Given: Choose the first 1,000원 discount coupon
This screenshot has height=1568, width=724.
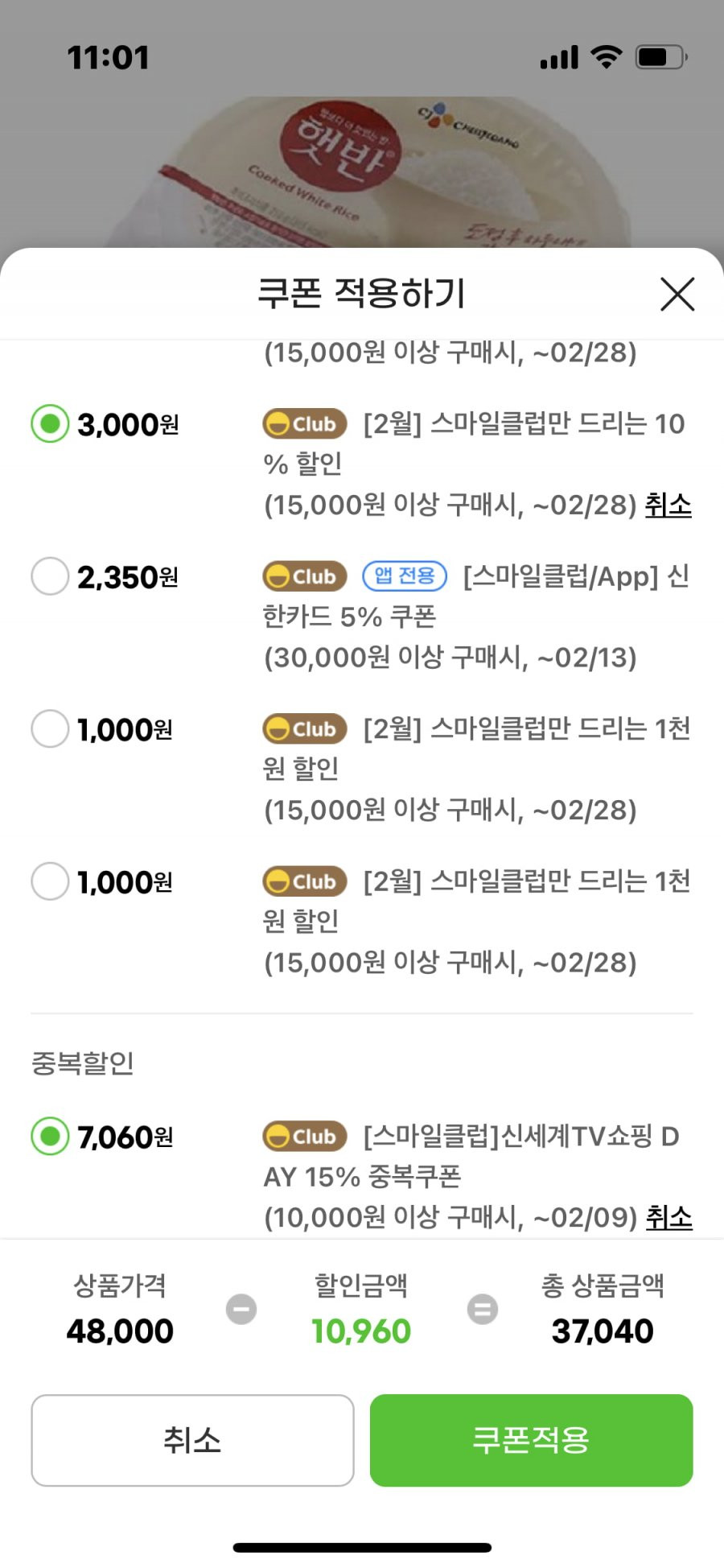Looking at the screenshot, I should click(x=50, y=728).
